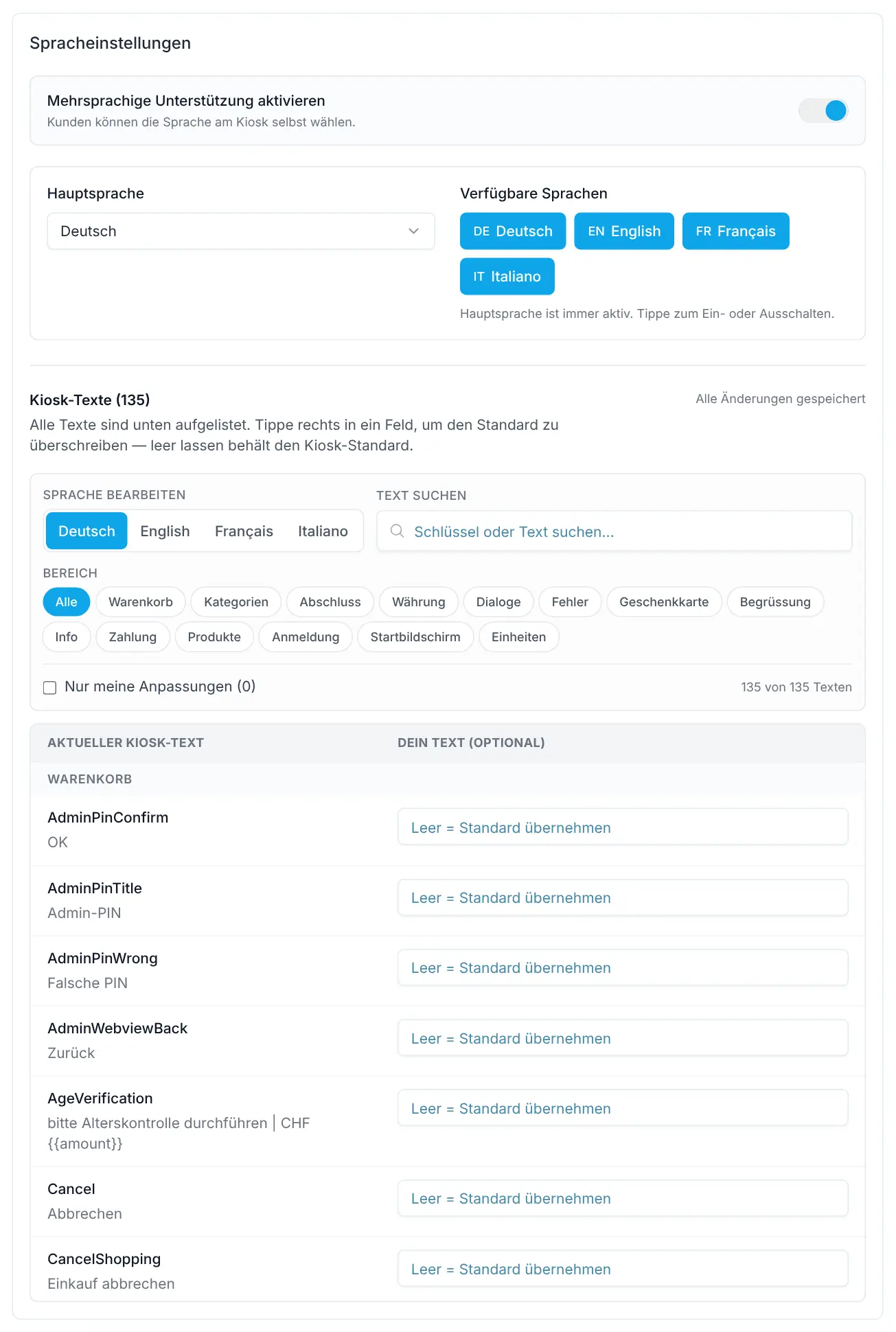This screenshot has height=1332, width=896.
Task: Filter texts by Fehler
Action: [x=570, y=602]
